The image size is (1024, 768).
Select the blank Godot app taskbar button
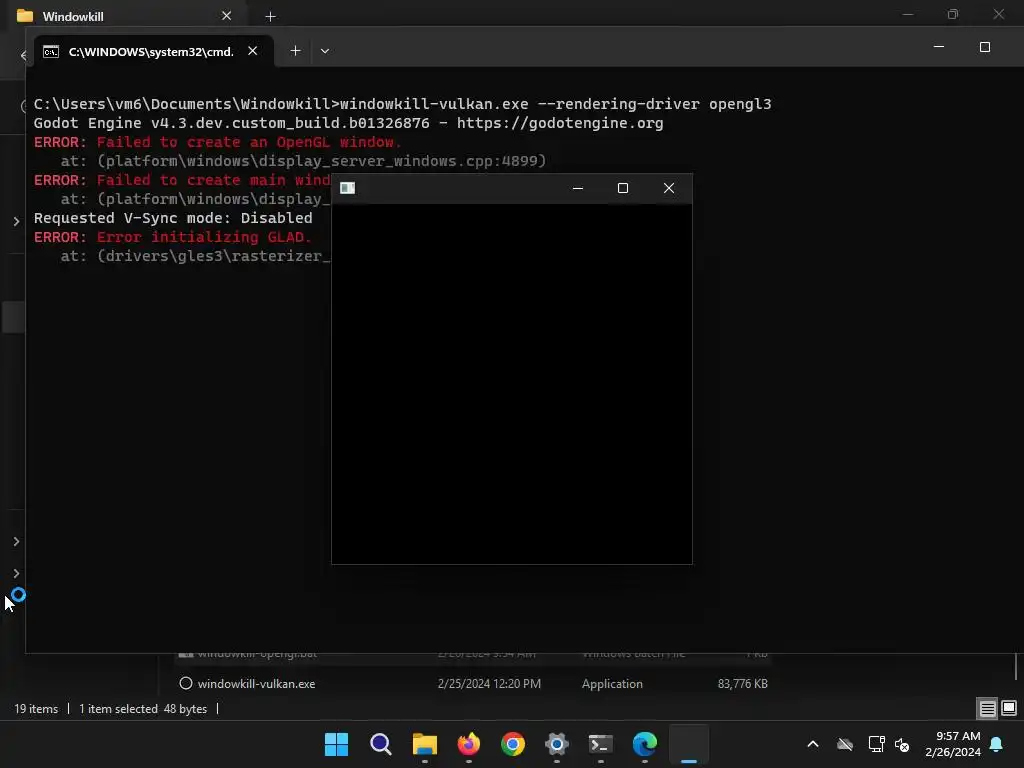pyautogui.click(x=689, y=744)
